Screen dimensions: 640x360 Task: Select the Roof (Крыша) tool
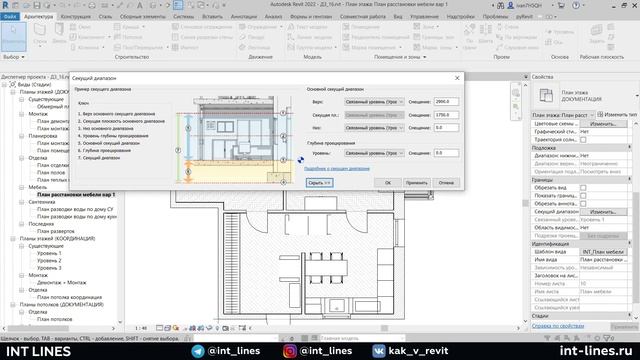[128, 27]
